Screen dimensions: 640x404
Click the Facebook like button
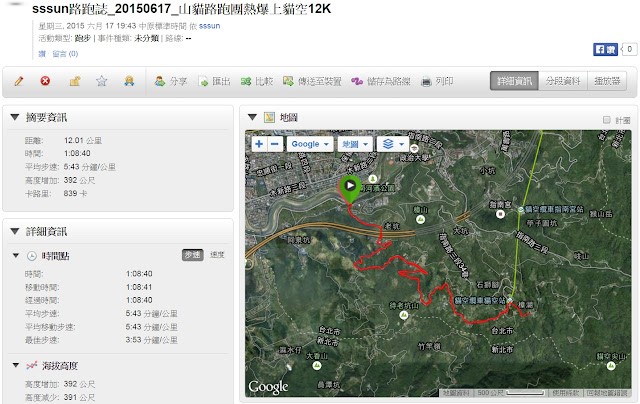pyautogui.click(x=605, y=49)
